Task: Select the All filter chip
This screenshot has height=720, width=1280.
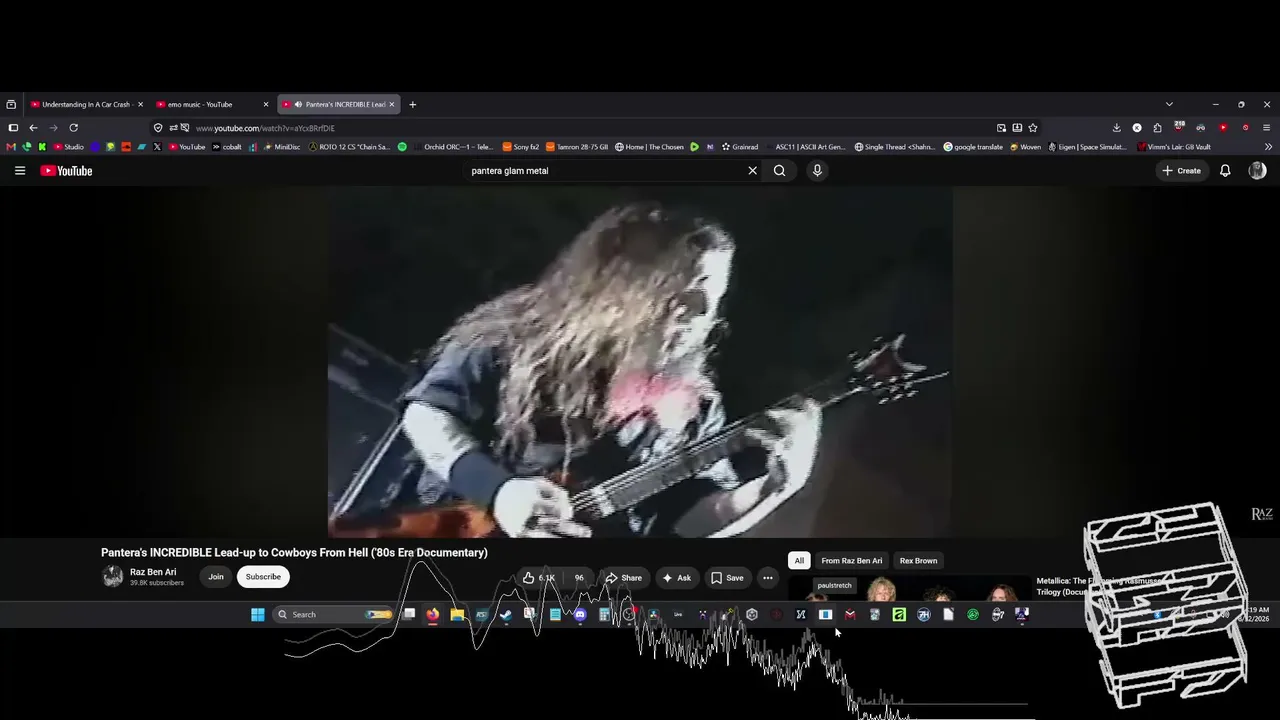Action: coord(799,561)
